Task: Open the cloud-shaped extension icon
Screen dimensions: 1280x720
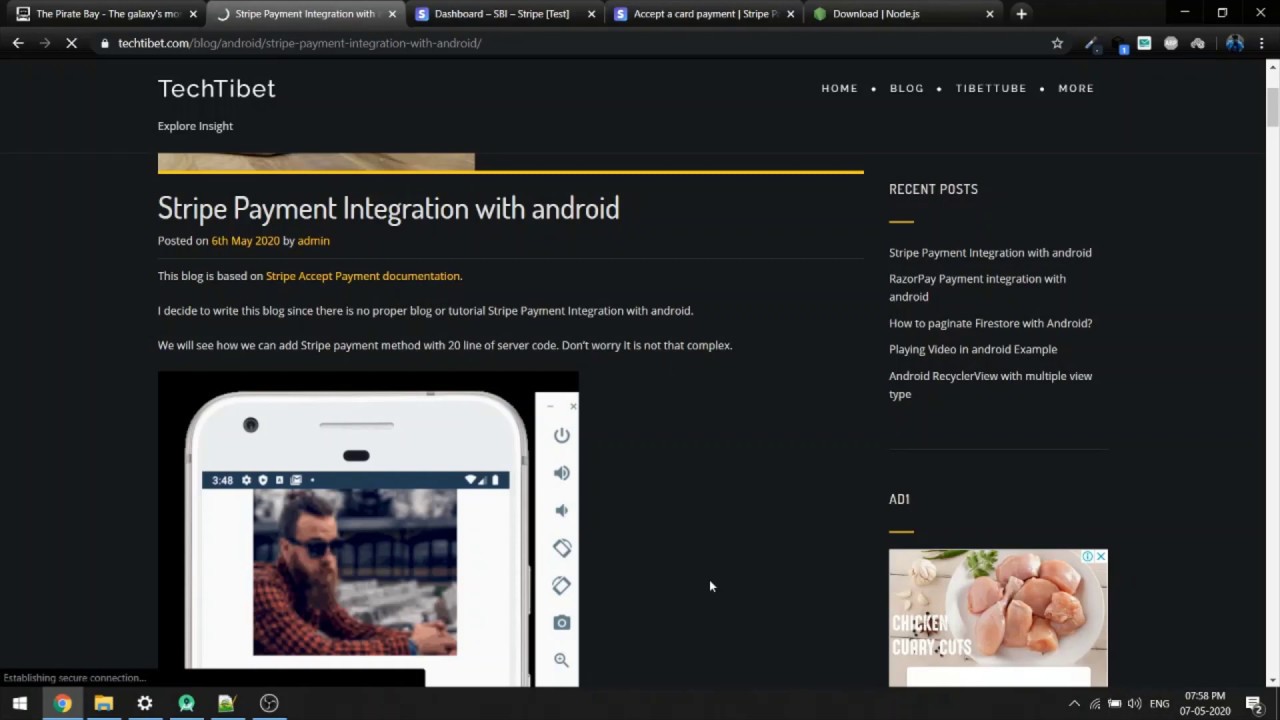Action: click(x=1197, y=43)
